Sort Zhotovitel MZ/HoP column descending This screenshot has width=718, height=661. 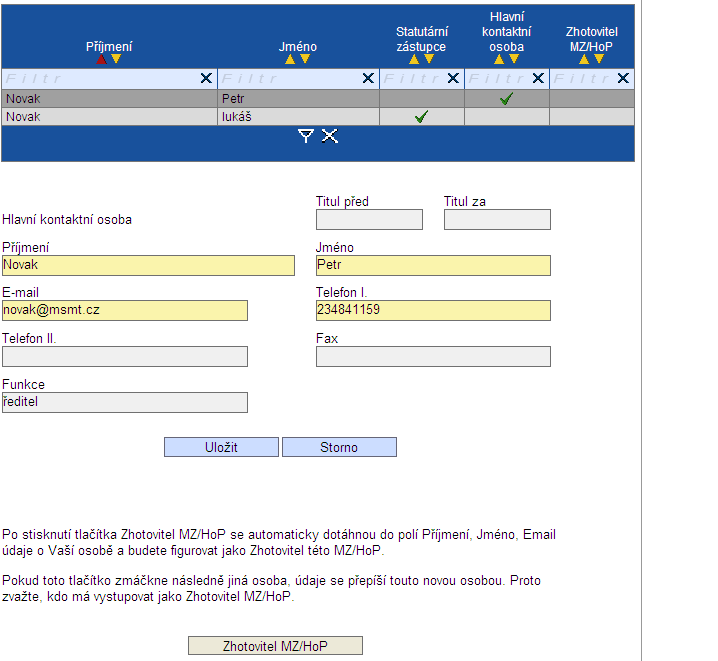tap(599, 59)
